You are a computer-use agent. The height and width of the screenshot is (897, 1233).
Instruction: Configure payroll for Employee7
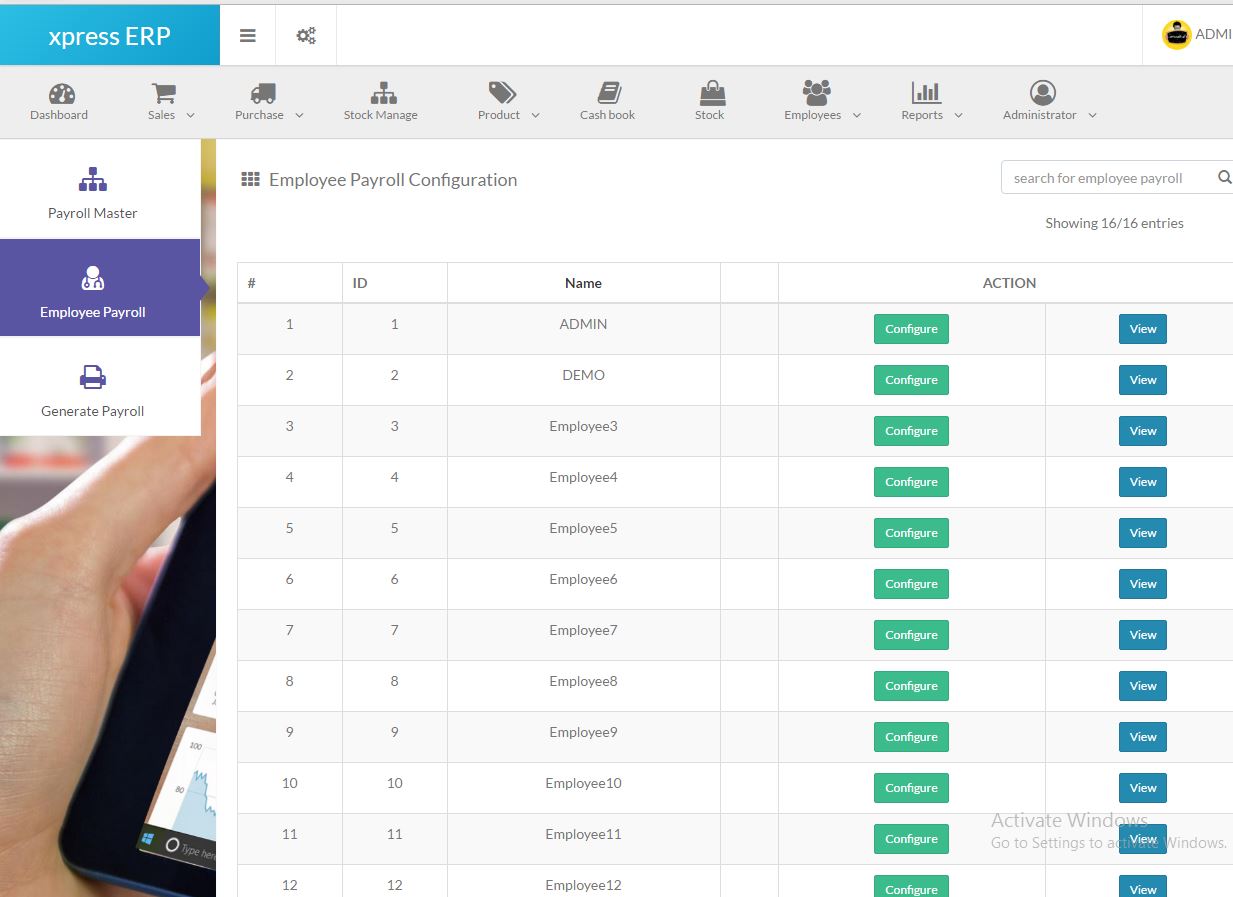[x=911, y=635]
